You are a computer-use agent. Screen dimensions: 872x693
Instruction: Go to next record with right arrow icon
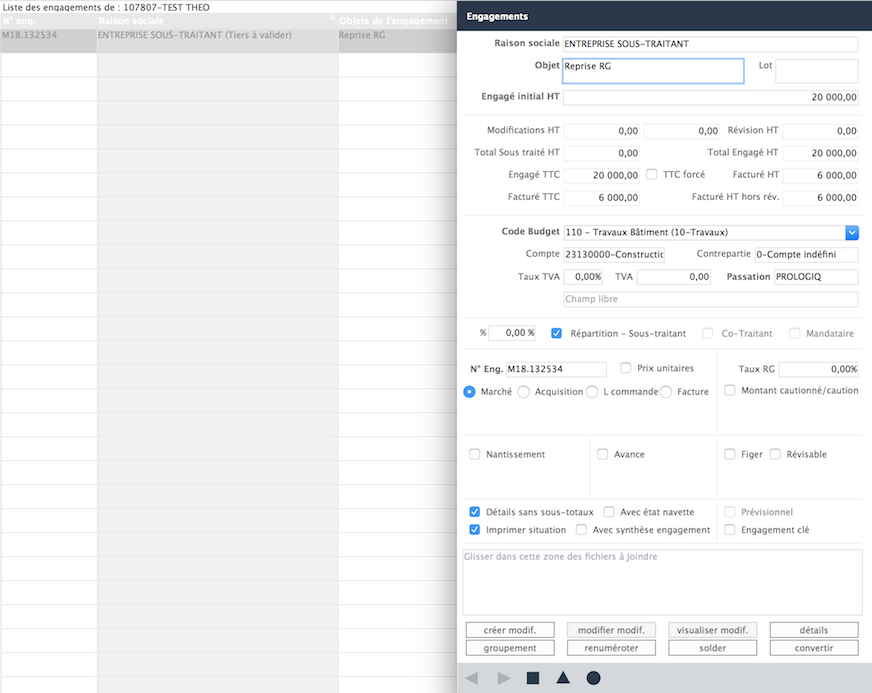[503, 678]
